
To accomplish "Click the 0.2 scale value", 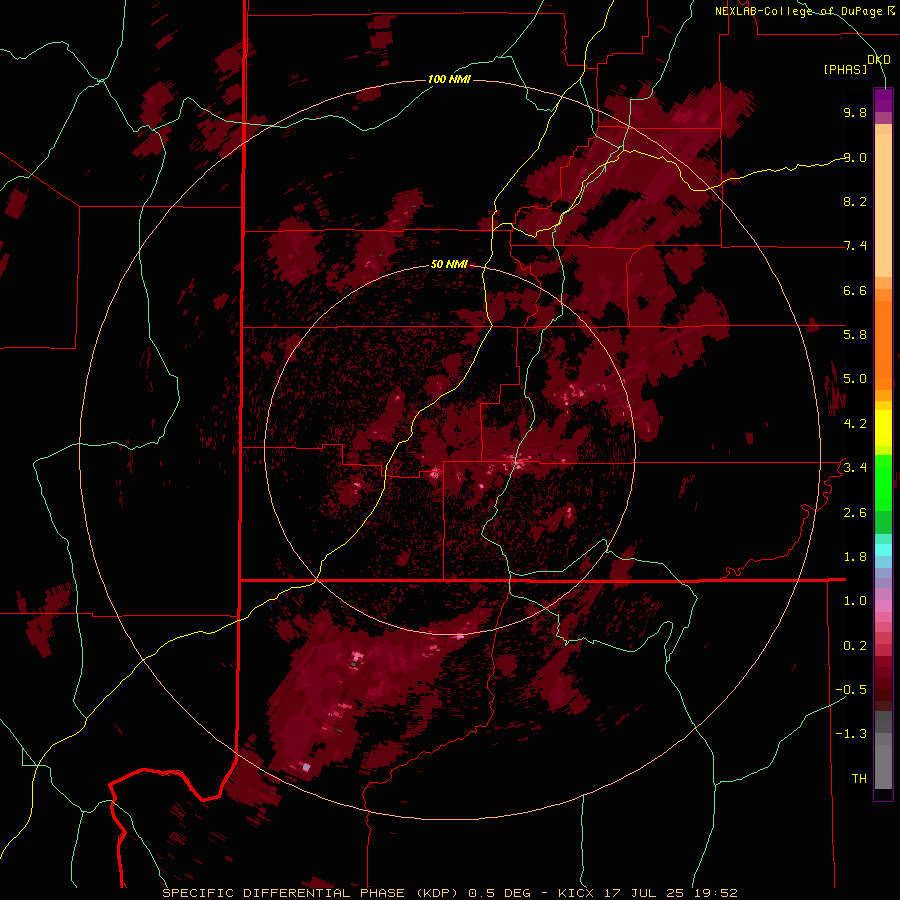I will [855, 646].
